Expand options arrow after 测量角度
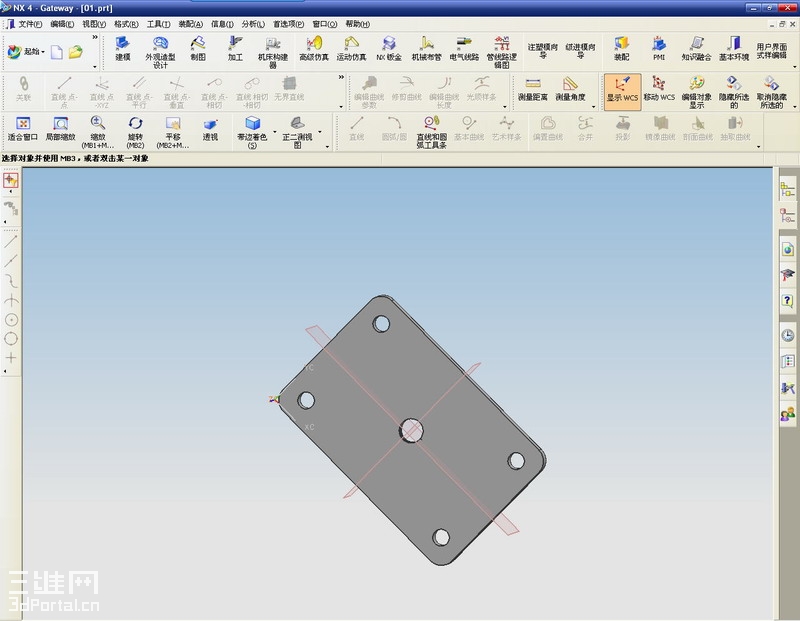This screenshot has width=800, height=621. point(593,107)
